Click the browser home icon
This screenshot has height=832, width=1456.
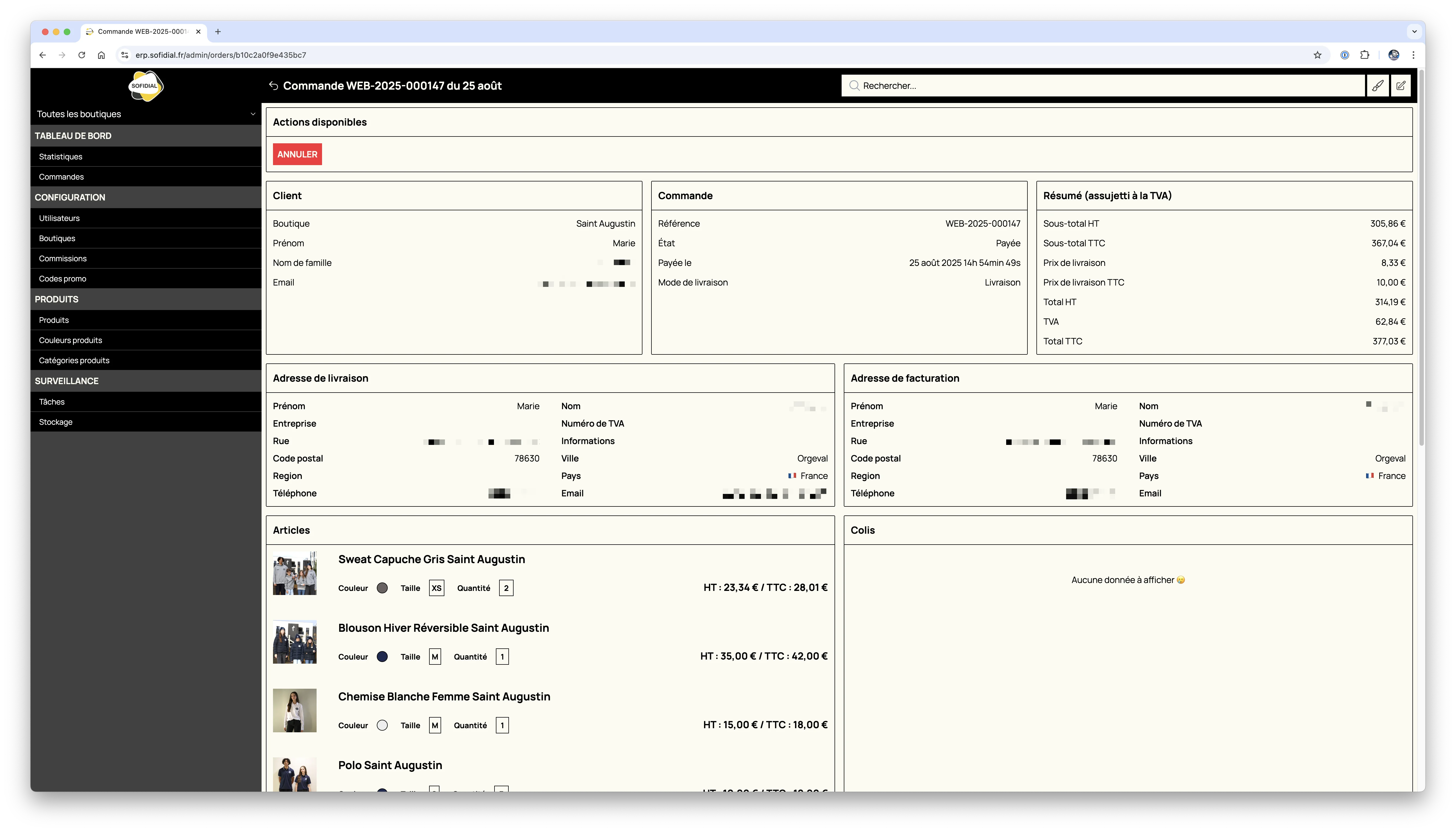[101, 55]
